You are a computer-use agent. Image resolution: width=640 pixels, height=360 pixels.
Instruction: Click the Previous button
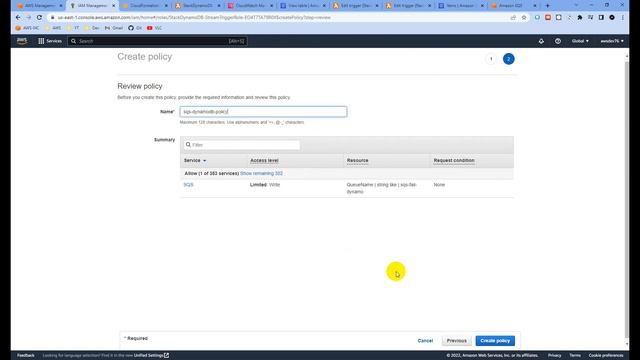pos(456,340)
